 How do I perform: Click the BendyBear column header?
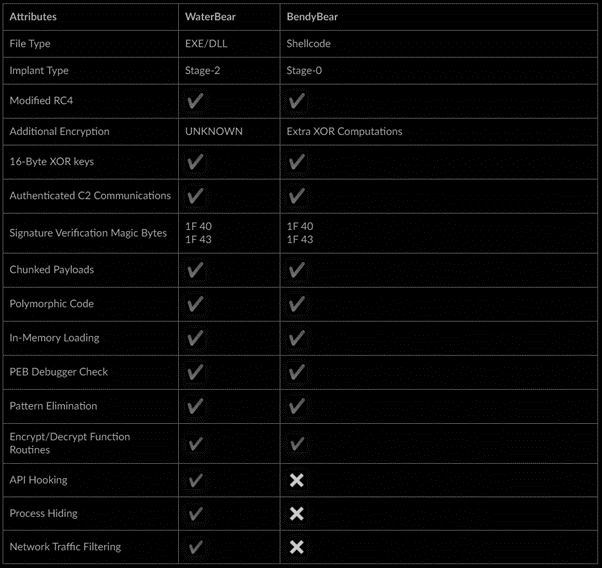313,17
